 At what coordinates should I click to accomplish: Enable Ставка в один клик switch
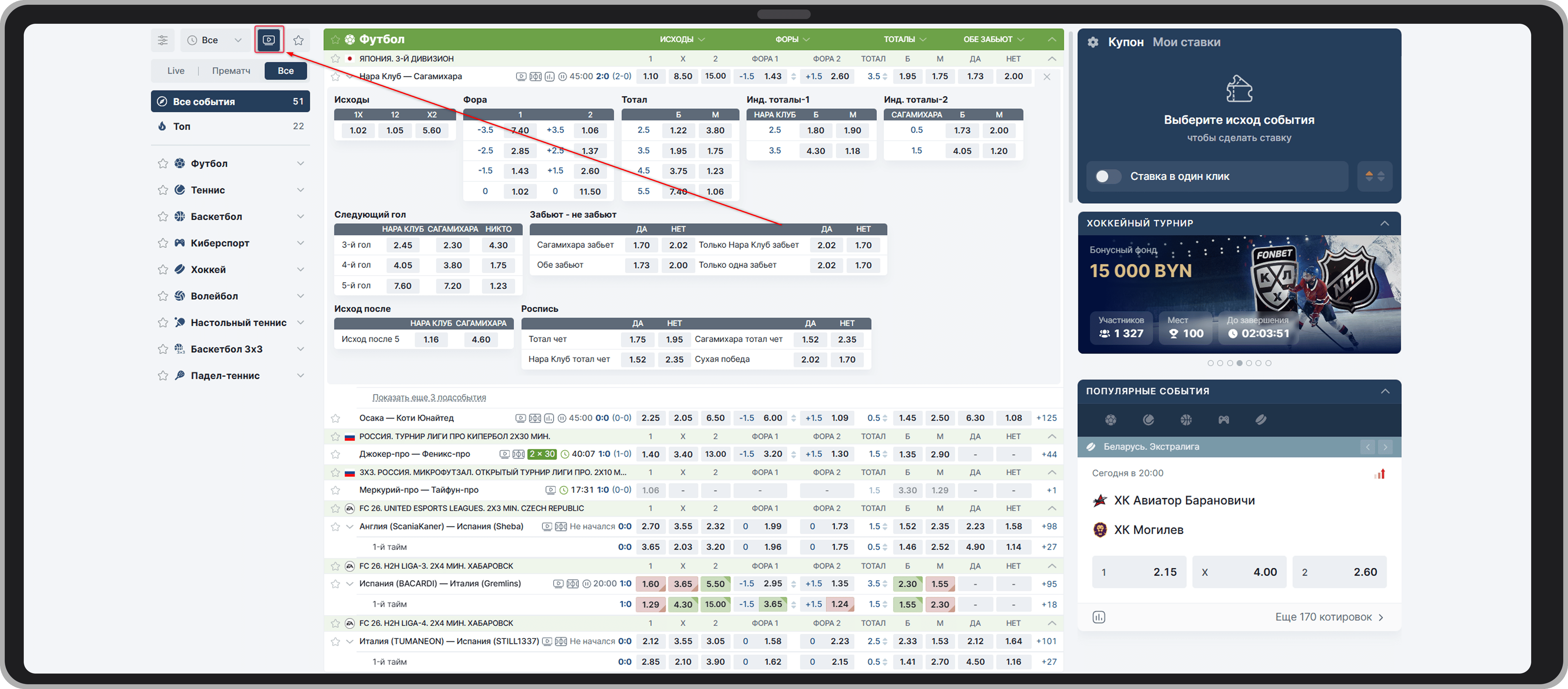click(1107, 176)
